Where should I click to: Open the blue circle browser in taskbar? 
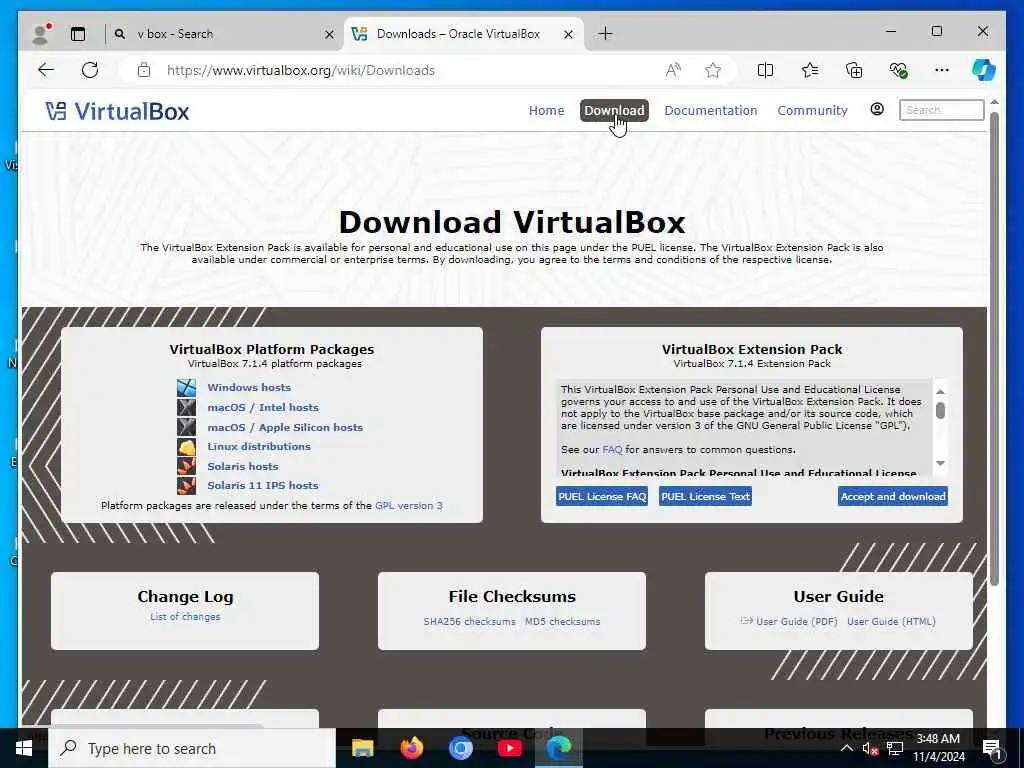460,748
